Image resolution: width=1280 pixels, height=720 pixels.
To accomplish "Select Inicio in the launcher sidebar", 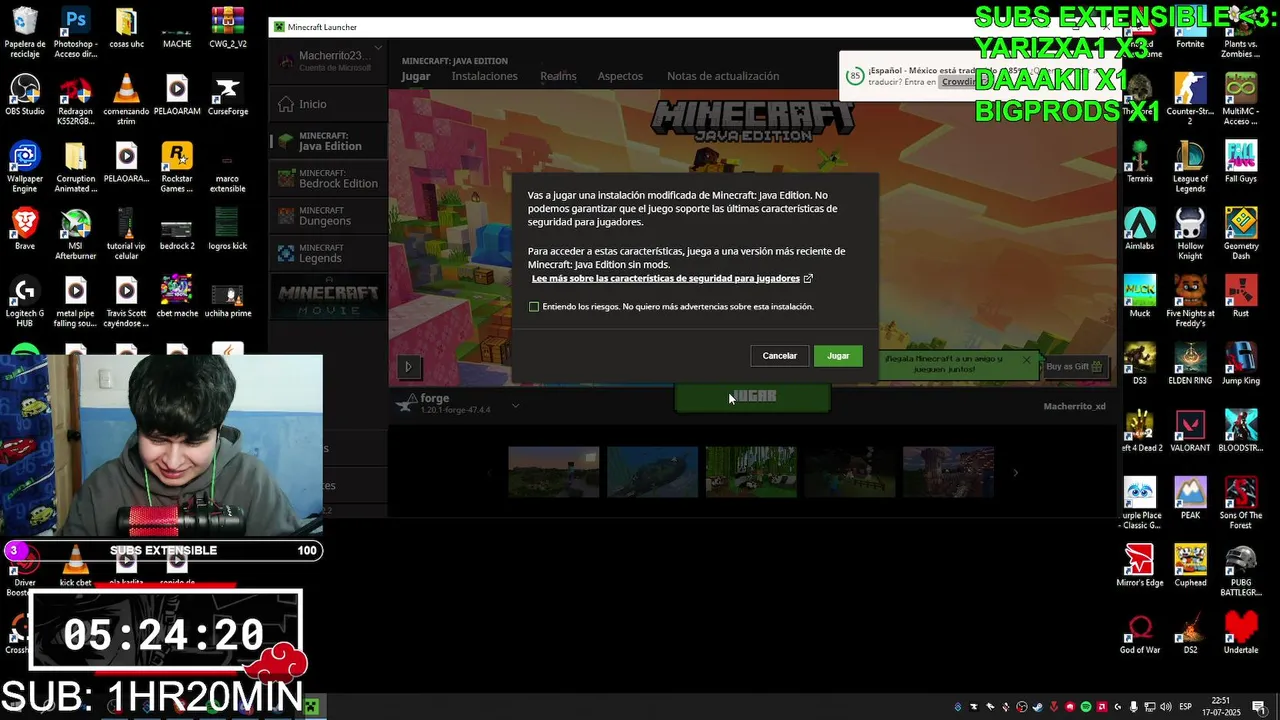I will click(328, 104).
